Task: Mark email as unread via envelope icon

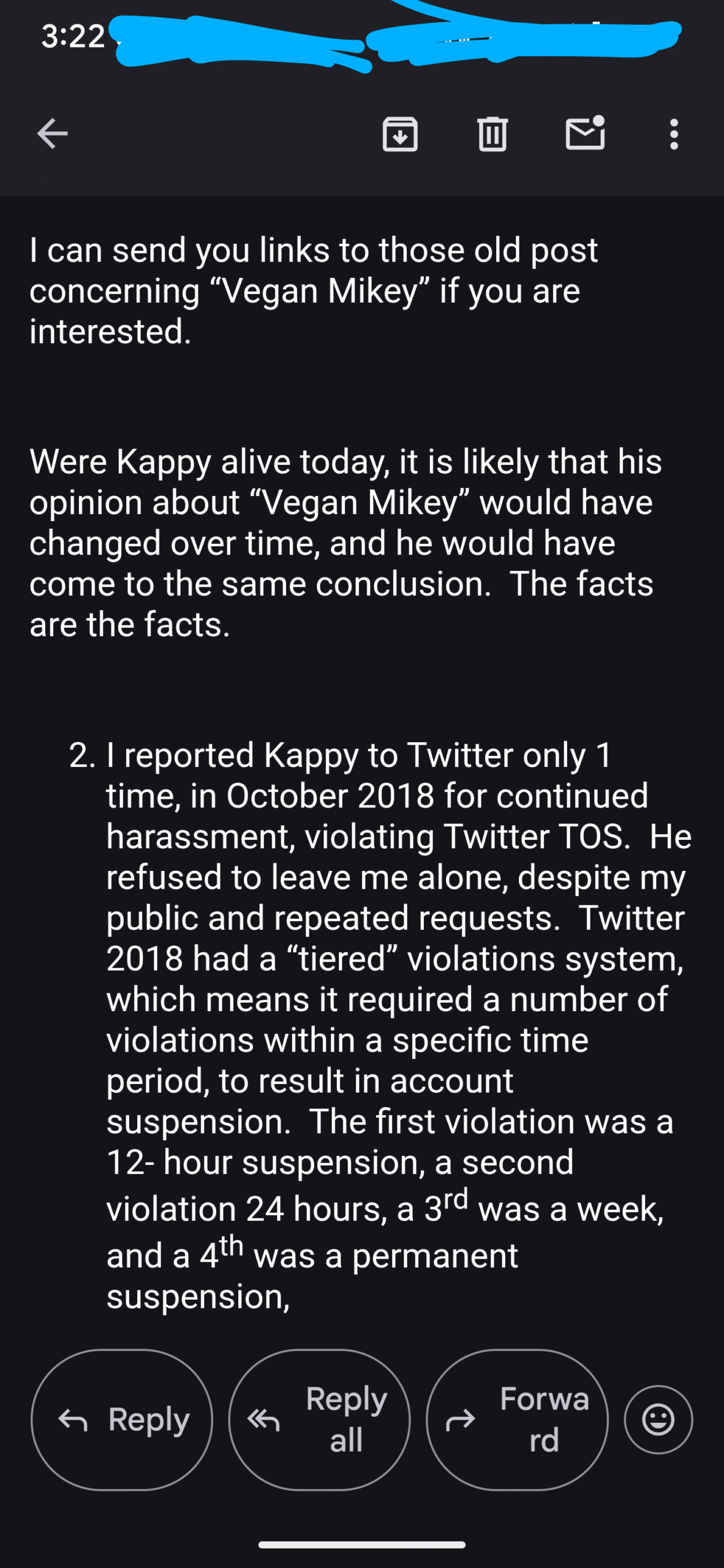Action: pyautogui.click(x=585, y=132)
